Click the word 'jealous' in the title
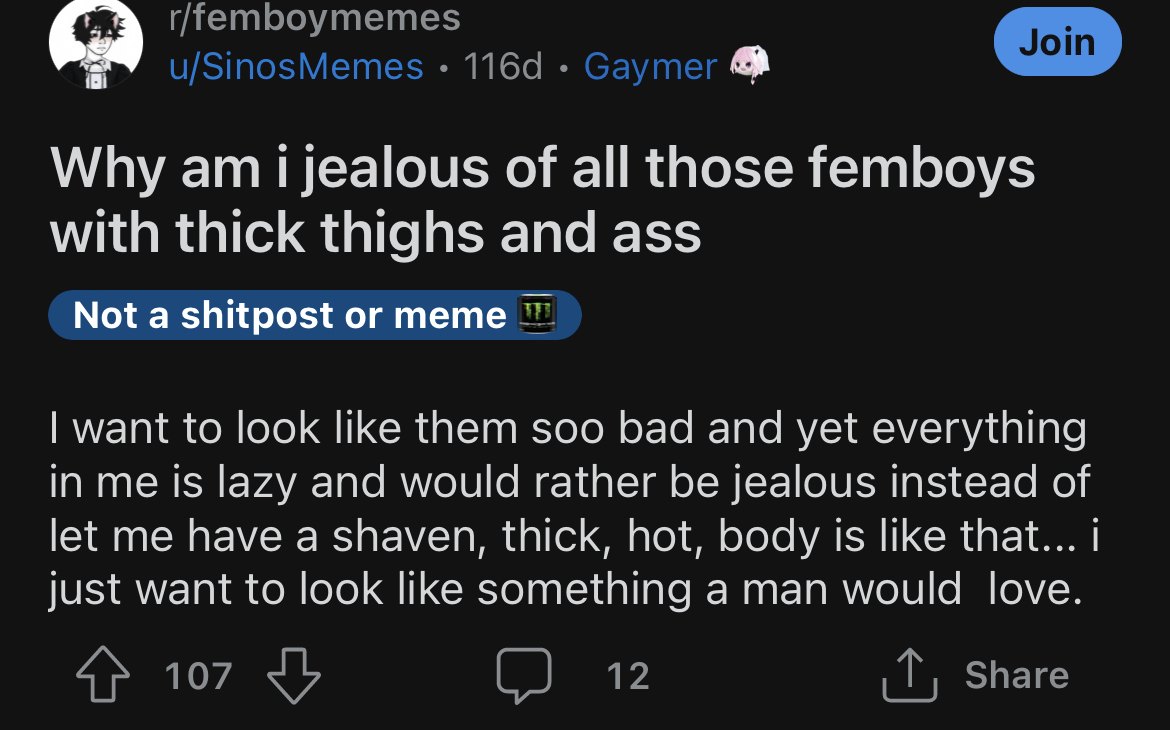This screenshot has height=730, width=1170. tap(395, 169)
